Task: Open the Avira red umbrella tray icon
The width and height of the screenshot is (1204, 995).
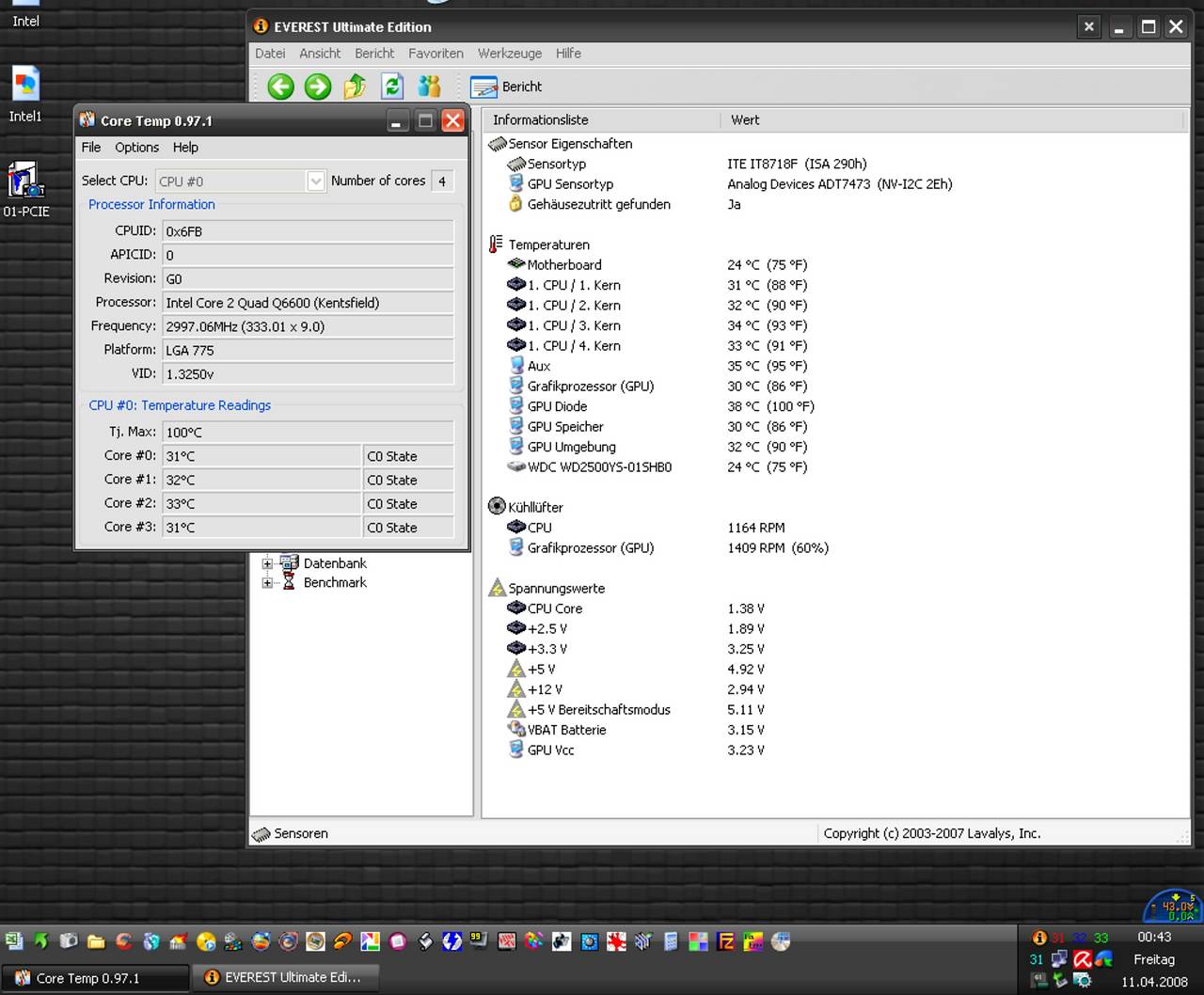Action: point(1083,959)
